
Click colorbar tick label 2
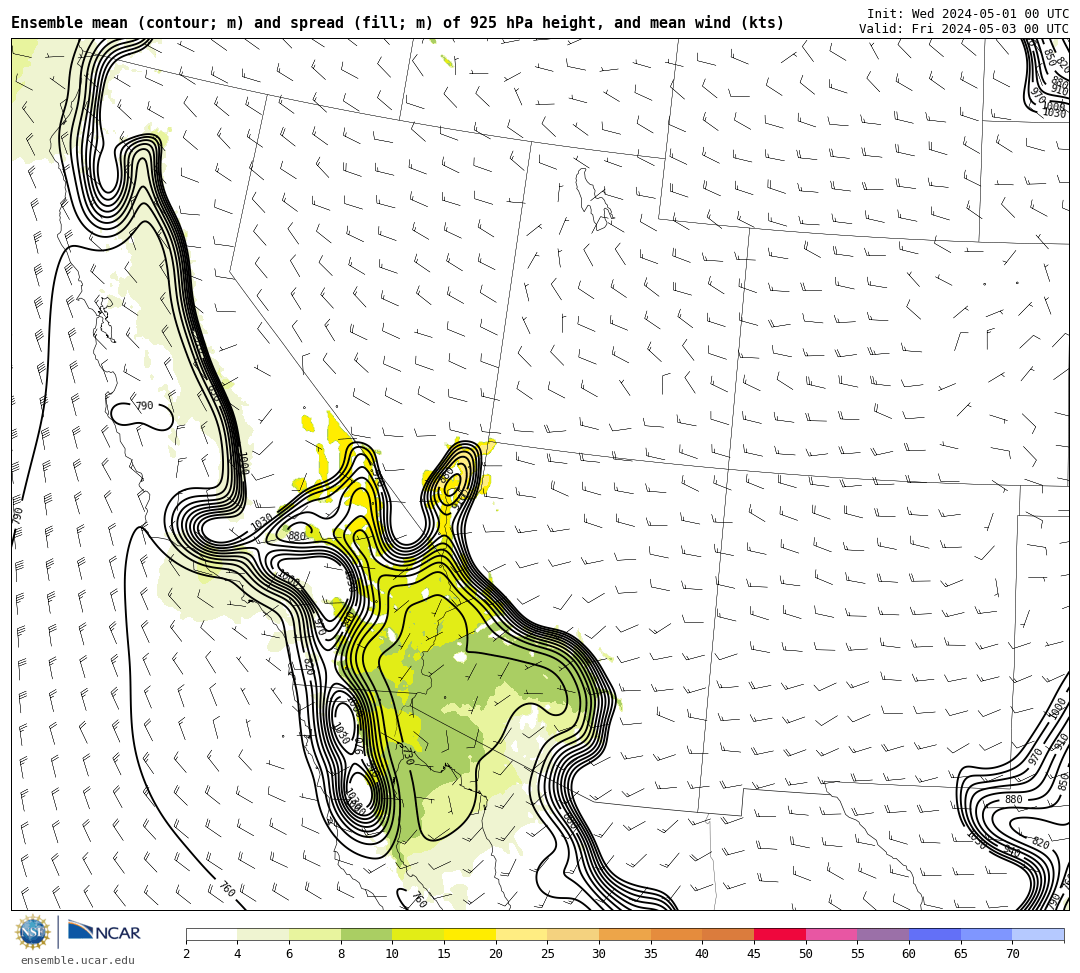click(186, 954)
